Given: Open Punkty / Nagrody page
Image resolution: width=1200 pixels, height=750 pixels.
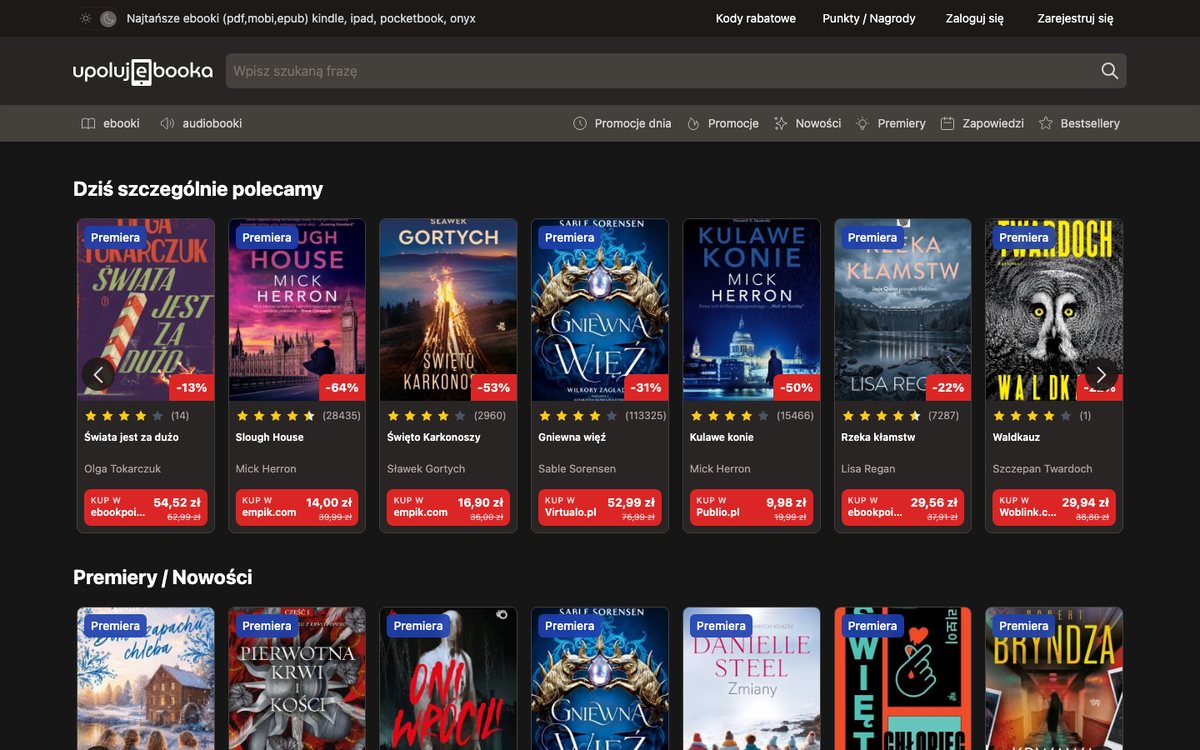Looking at the screenshot, I should [x=869, y=19].
